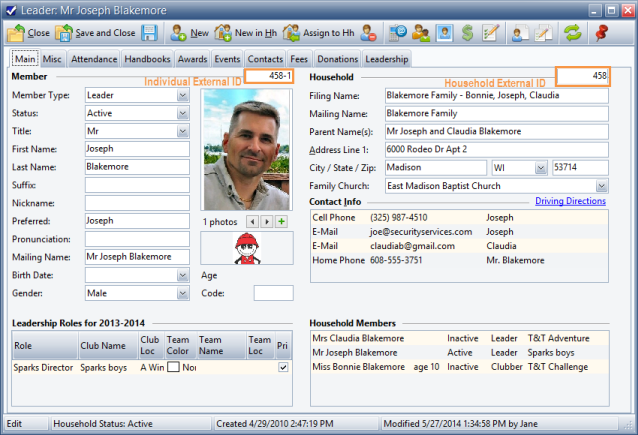The height and width of the screenshot is (435, 638).
Task: Click the red pushpin icon
Action: (x=602, y=33)
